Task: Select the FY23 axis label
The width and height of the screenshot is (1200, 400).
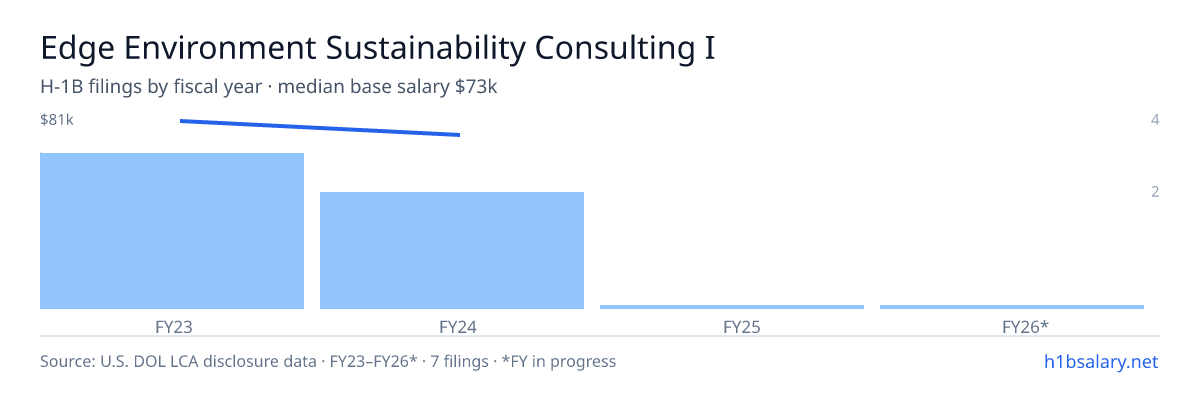Action: pos(174,326)
